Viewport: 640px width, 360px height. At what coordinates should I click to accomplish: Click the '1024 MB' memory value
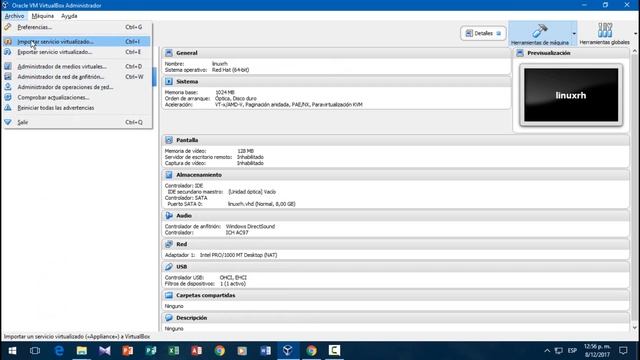click(x=224, y=92)
